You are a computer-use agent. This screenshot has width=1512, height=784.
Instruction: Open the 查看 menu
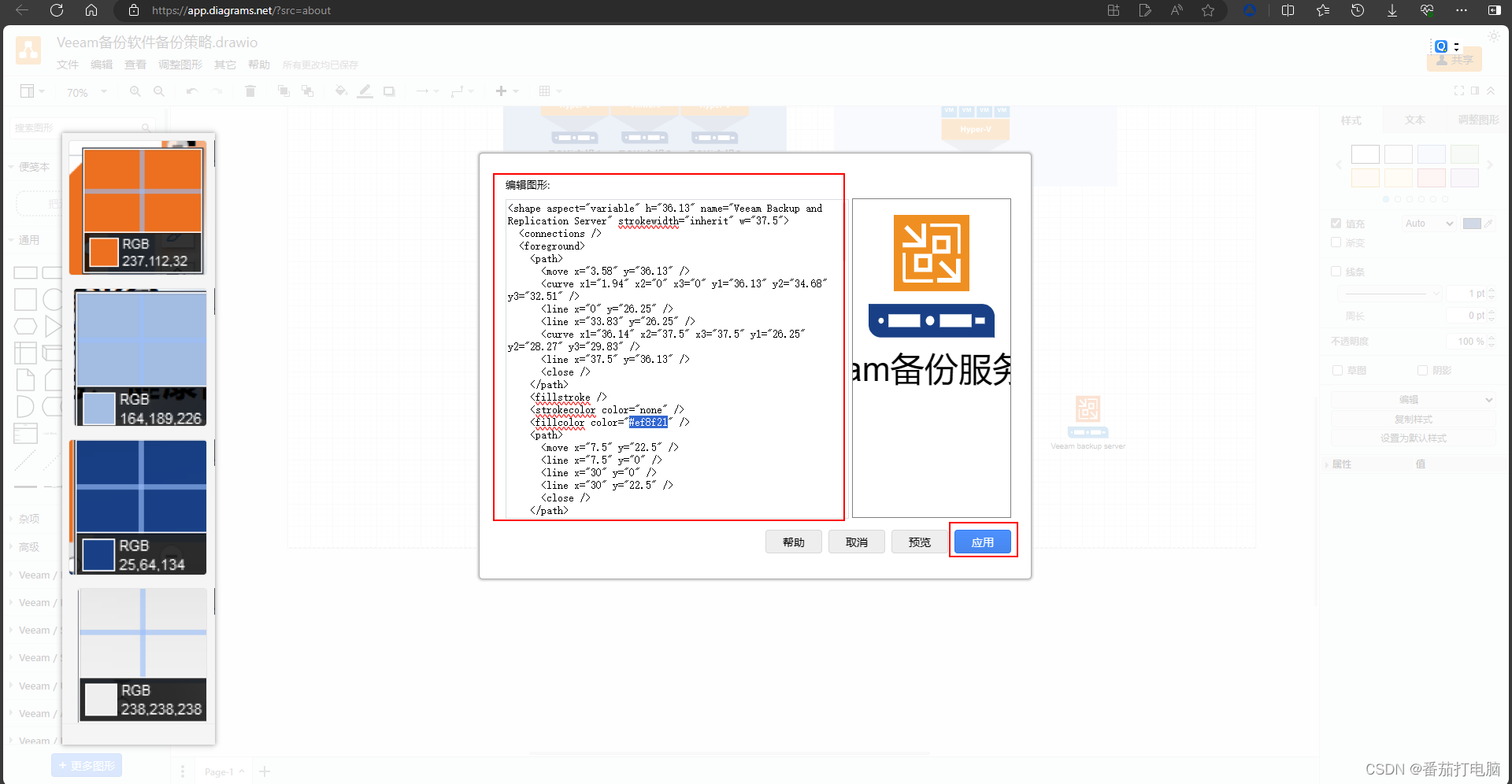pyautogui.click(x=135, y=65)
